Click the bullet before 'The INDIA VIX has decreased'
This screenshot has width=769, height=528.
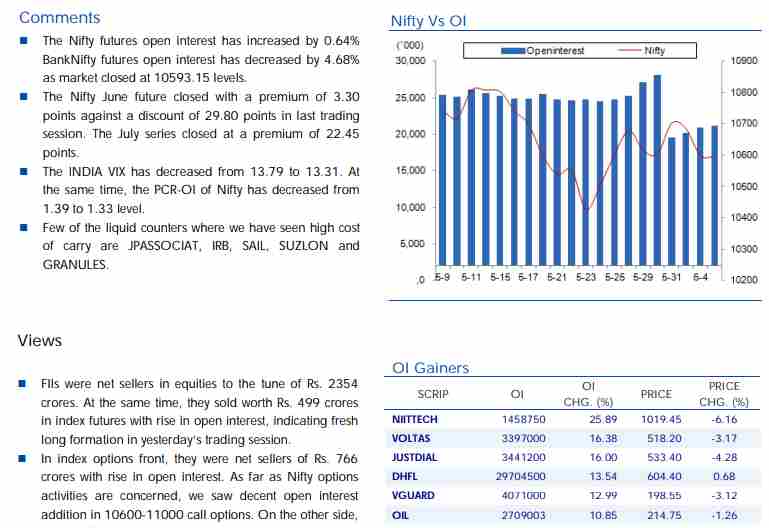coord(22,172)
